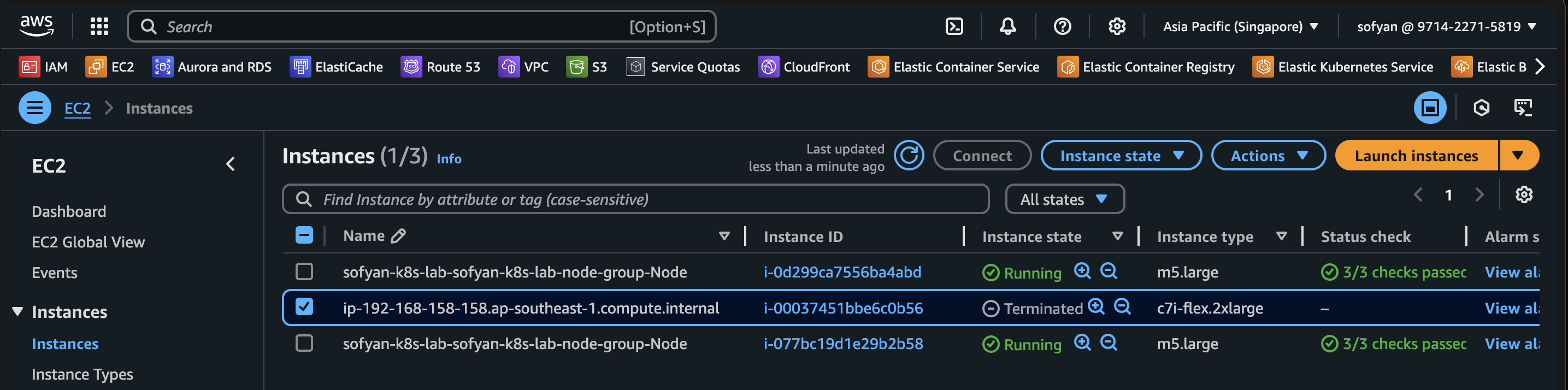Open the services grid menu
This screenshot has height=390, width=1568.
pos(99,26)
